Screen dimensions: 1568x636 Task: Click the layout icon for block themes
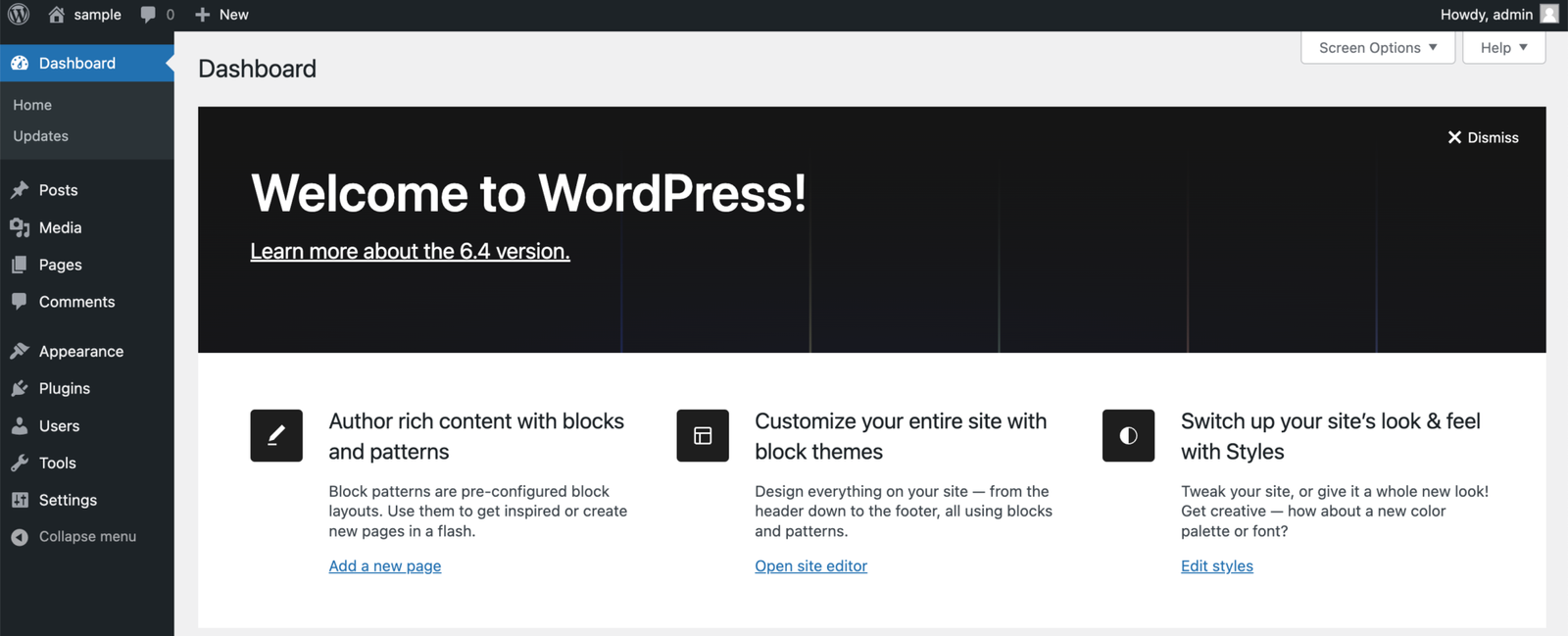pyautogui.click(x=703, y=435)
